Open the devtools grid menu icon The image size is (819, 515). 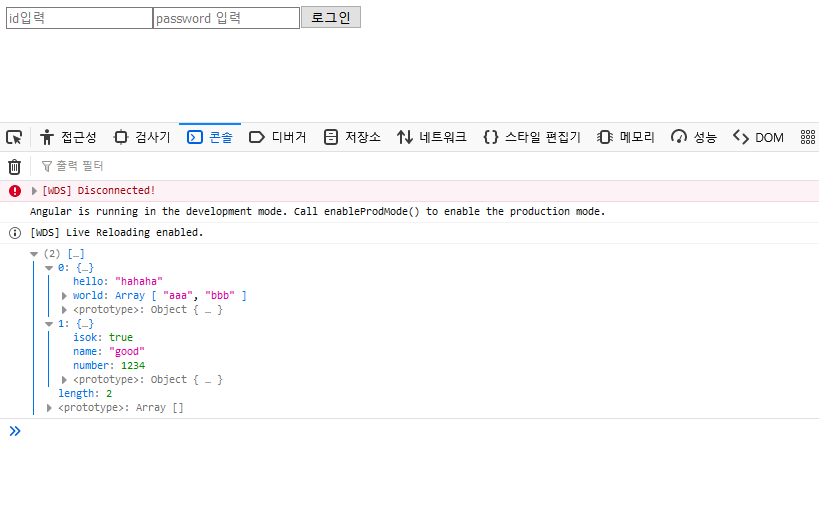[x=808, y=137]
